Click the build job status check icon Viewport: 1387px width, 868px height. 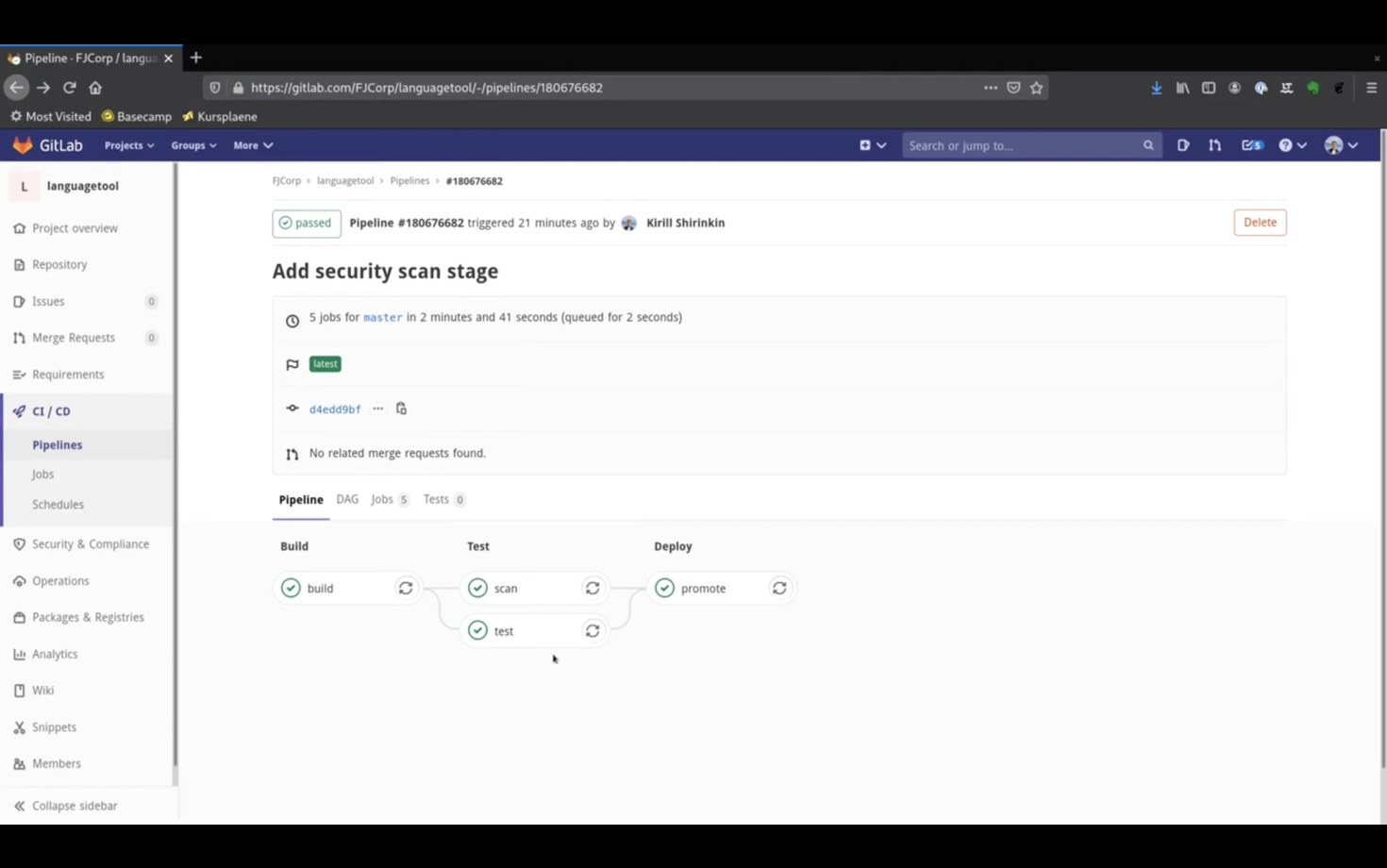tap(291, 588)
